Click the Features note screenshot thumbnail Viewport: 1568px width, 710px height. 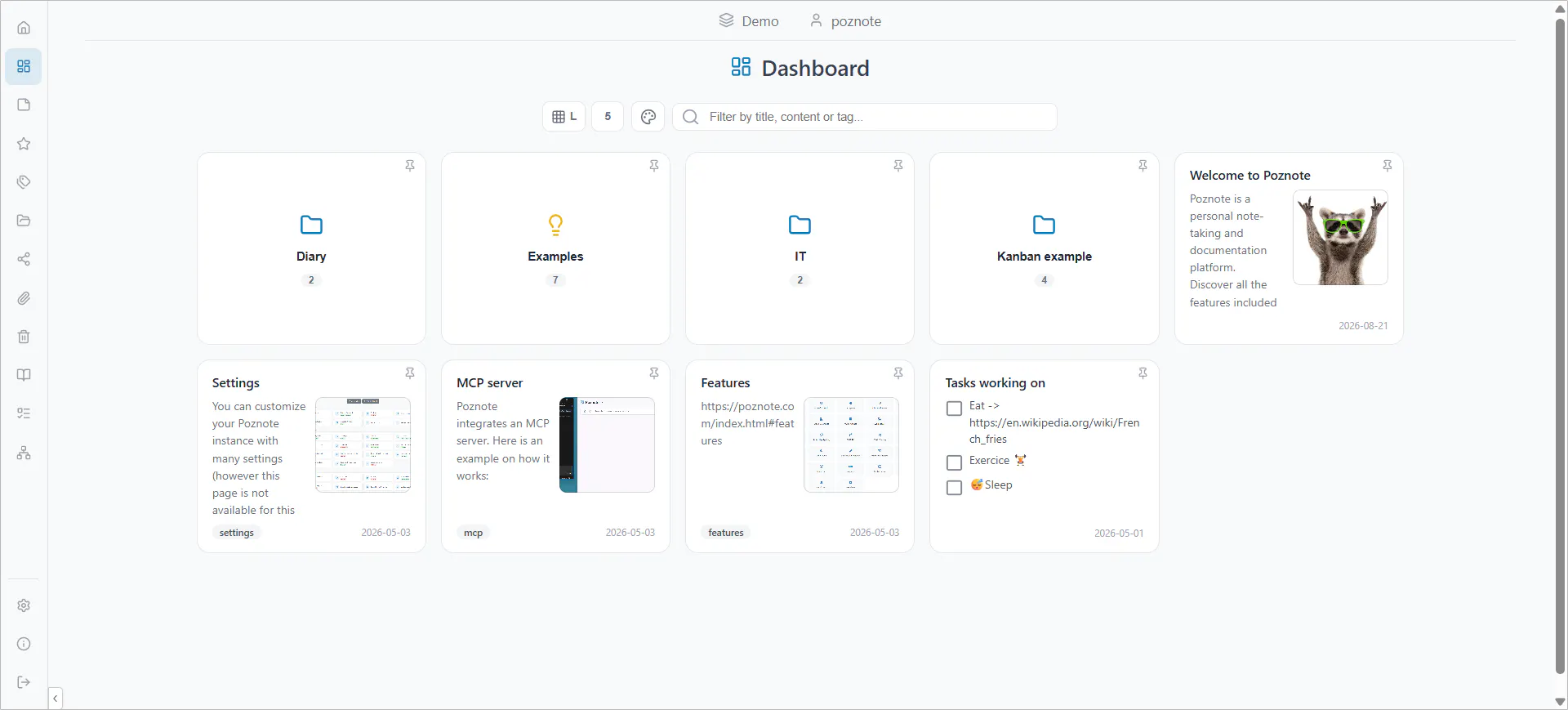851,444
